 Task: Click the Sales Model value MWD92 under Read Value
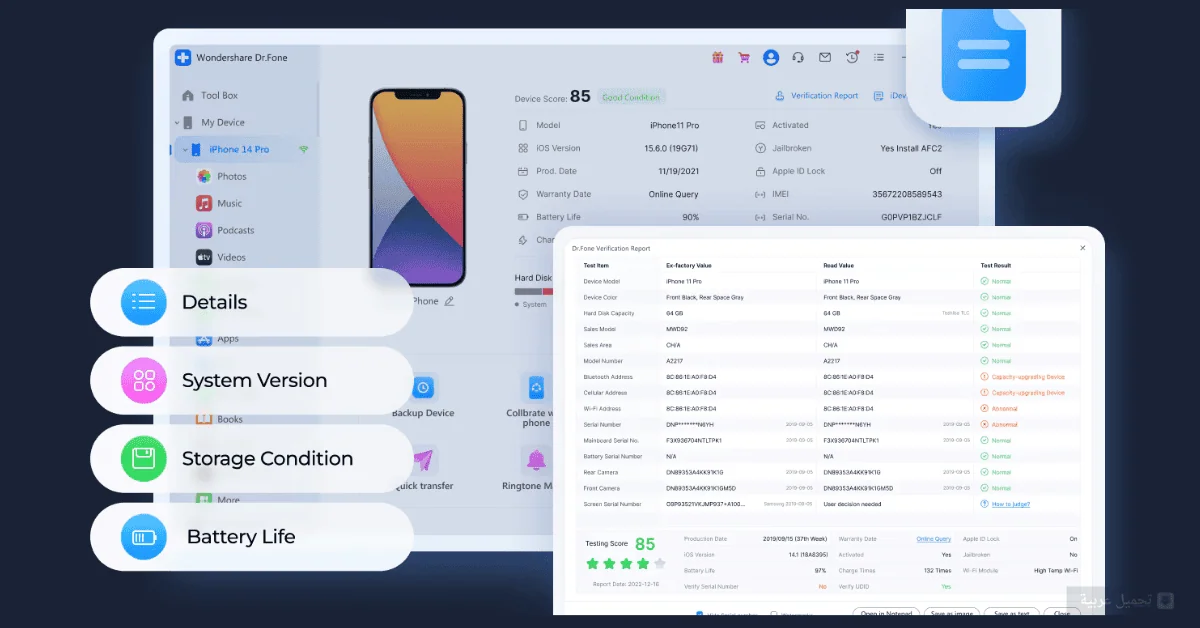(834, 329)
